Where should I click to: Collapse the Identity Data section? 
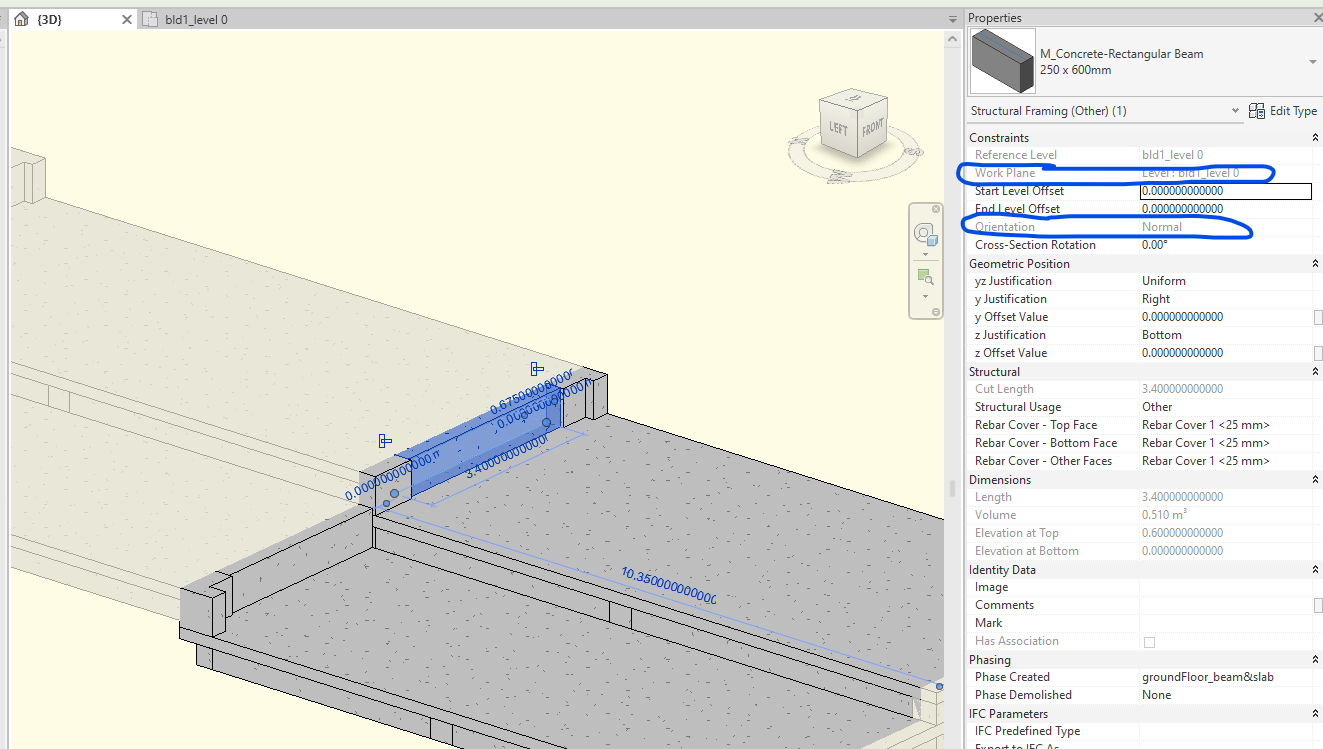pos(1315,570)
